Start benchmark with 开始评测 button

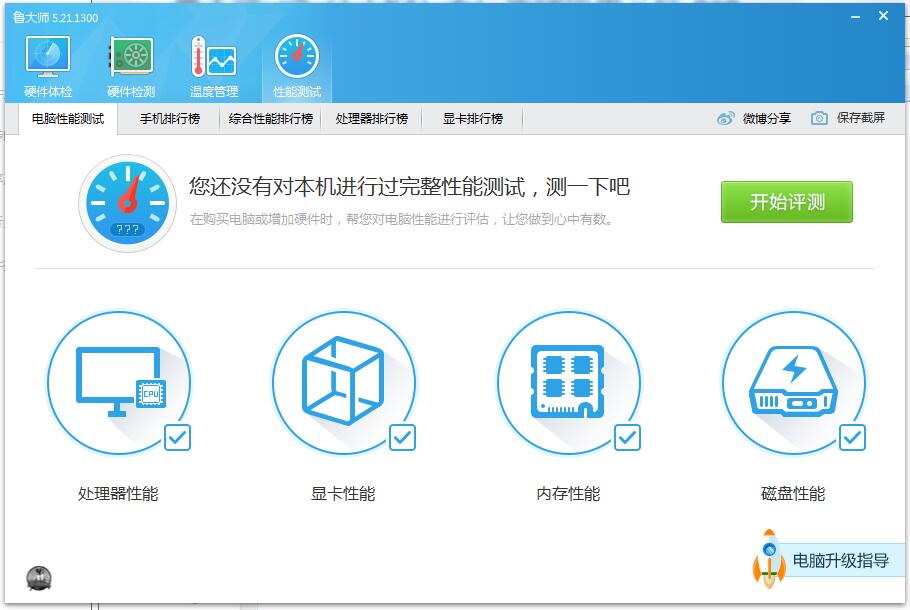787,202
